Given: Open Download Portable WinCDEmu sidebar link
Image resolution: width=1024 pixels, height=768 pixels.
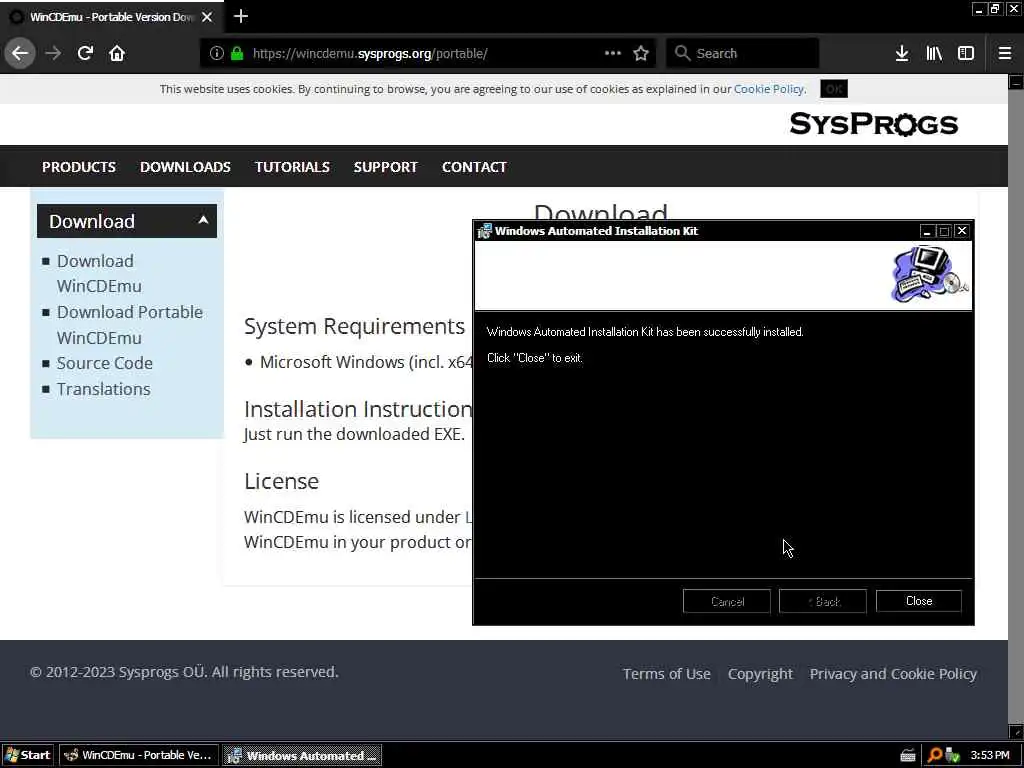Looking at the screenshot, I should point(129,325).
